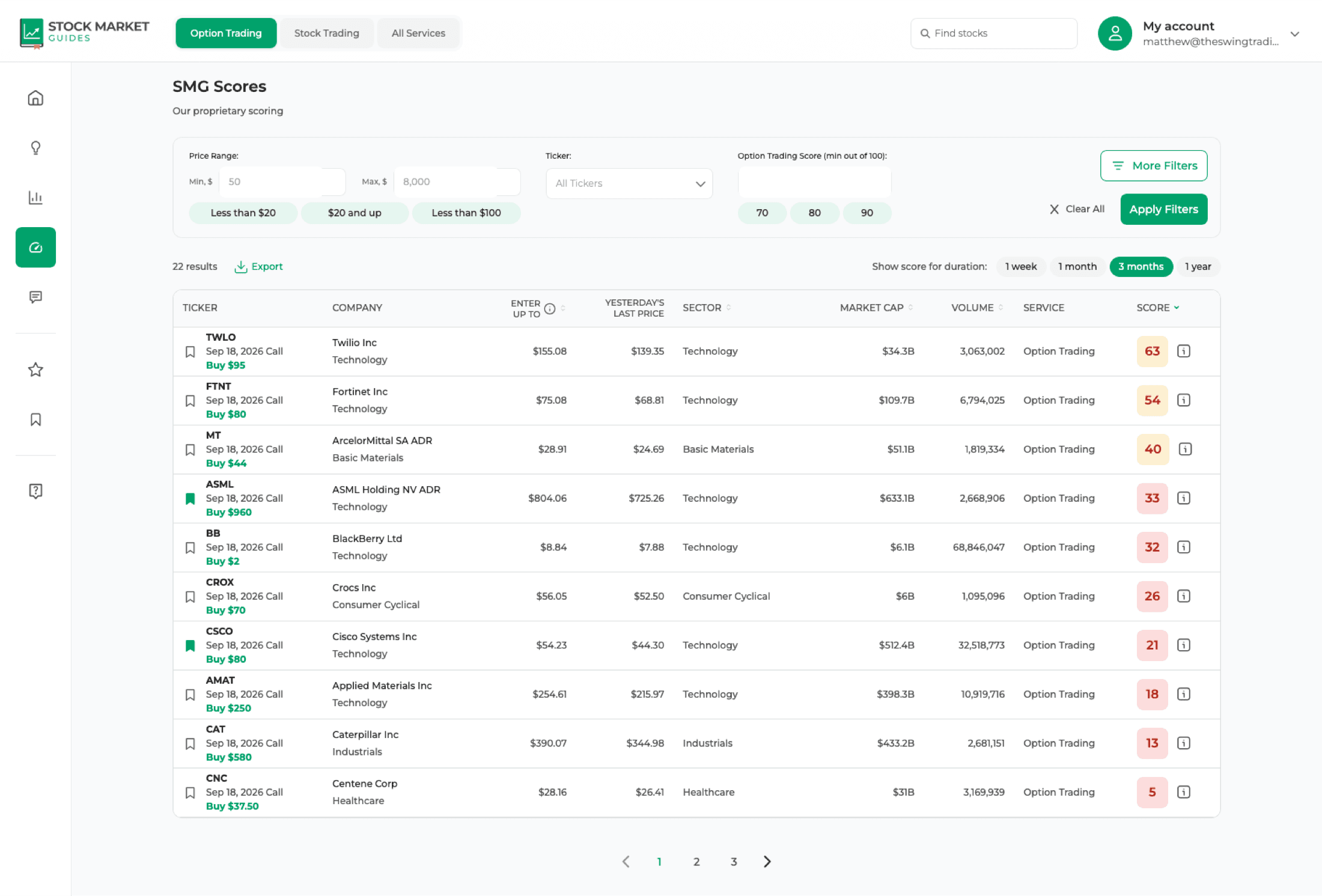Select the $20 and up price preset
The image size is (1322, 896).
(355, 213)
